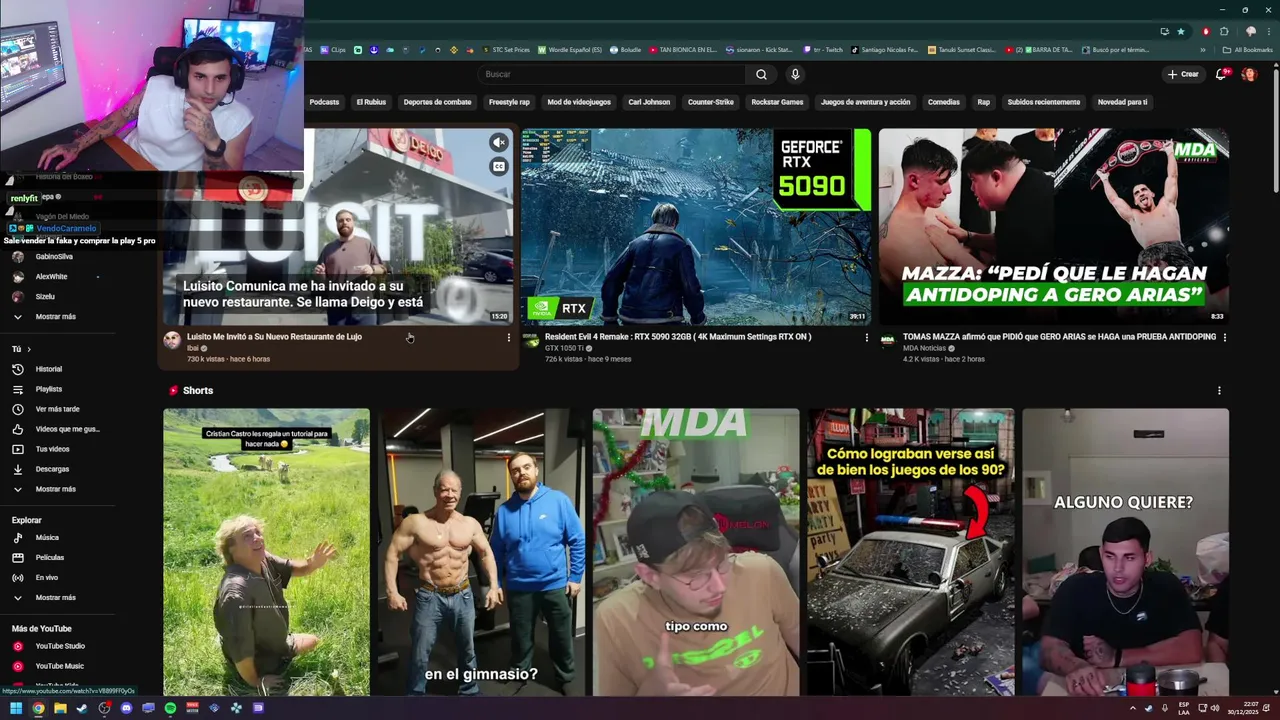1280x720 pixels.
Task: Open the Tú section chevron
Action: pyautogui.click(x=29, y=349)
